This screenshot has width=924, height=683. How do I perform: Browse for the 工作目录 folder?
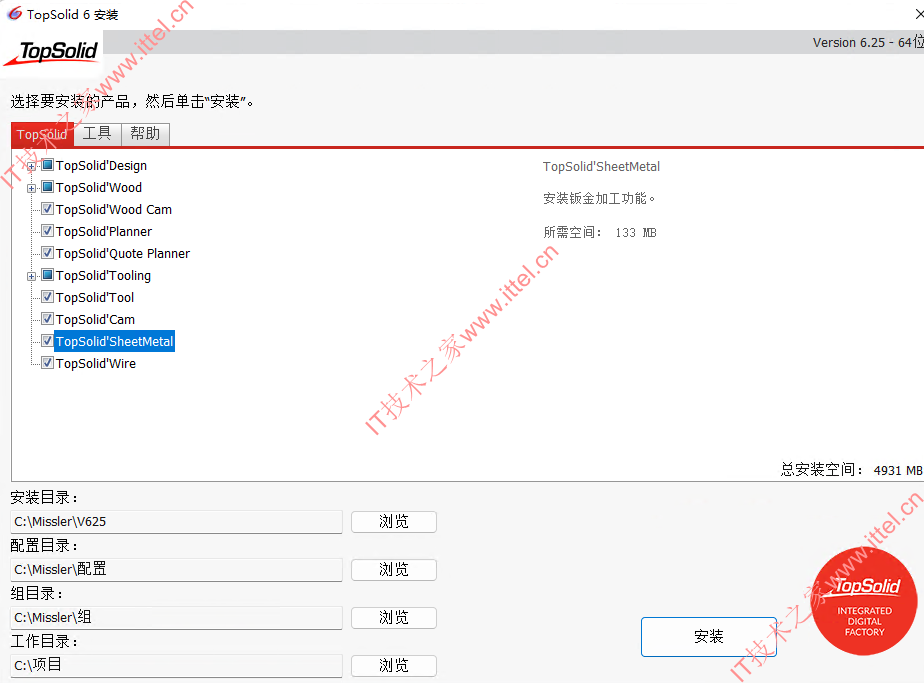tap(394, 665)
